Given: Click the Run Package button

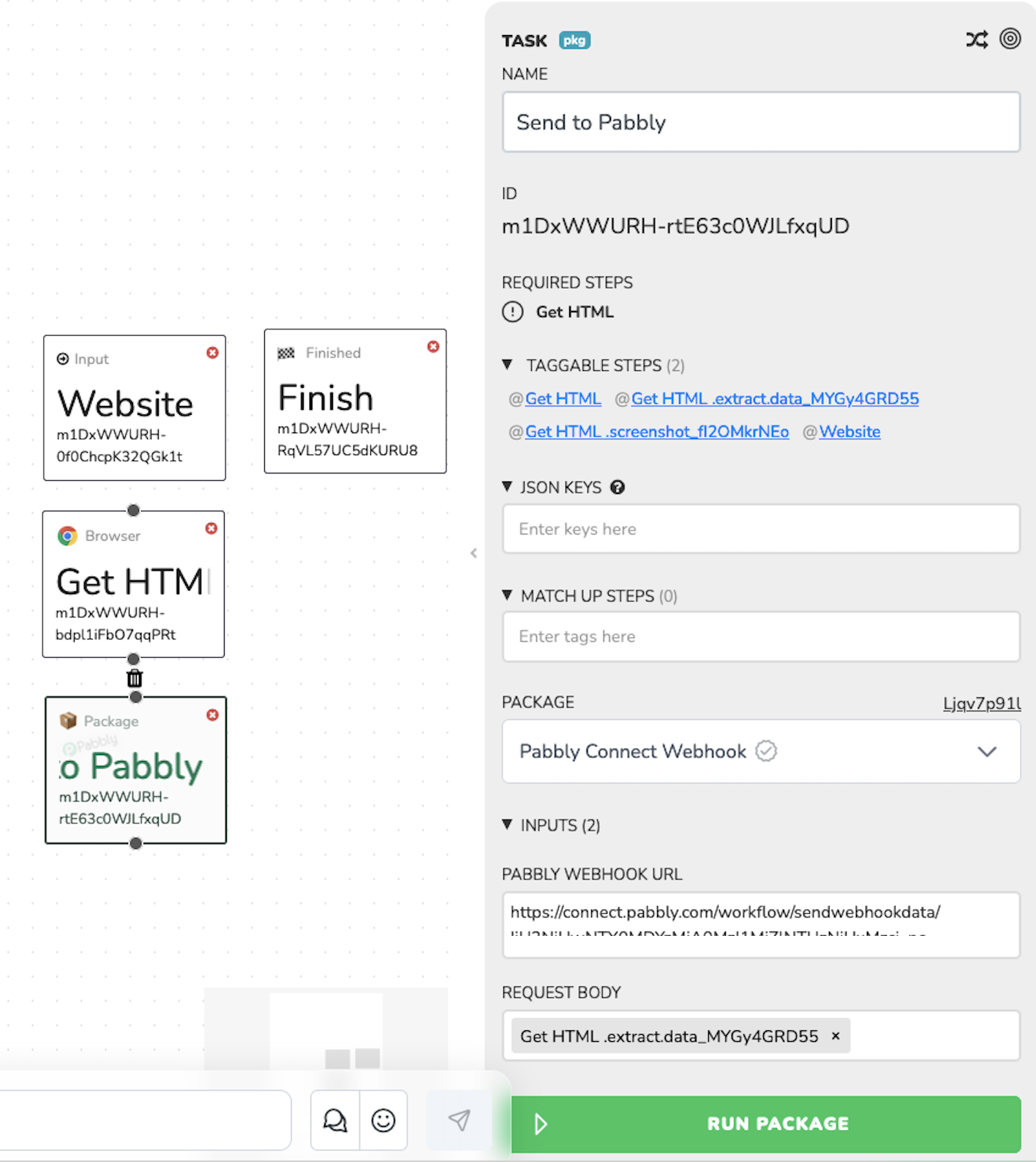Looking at the screenshot, I should coord(766,1124).
